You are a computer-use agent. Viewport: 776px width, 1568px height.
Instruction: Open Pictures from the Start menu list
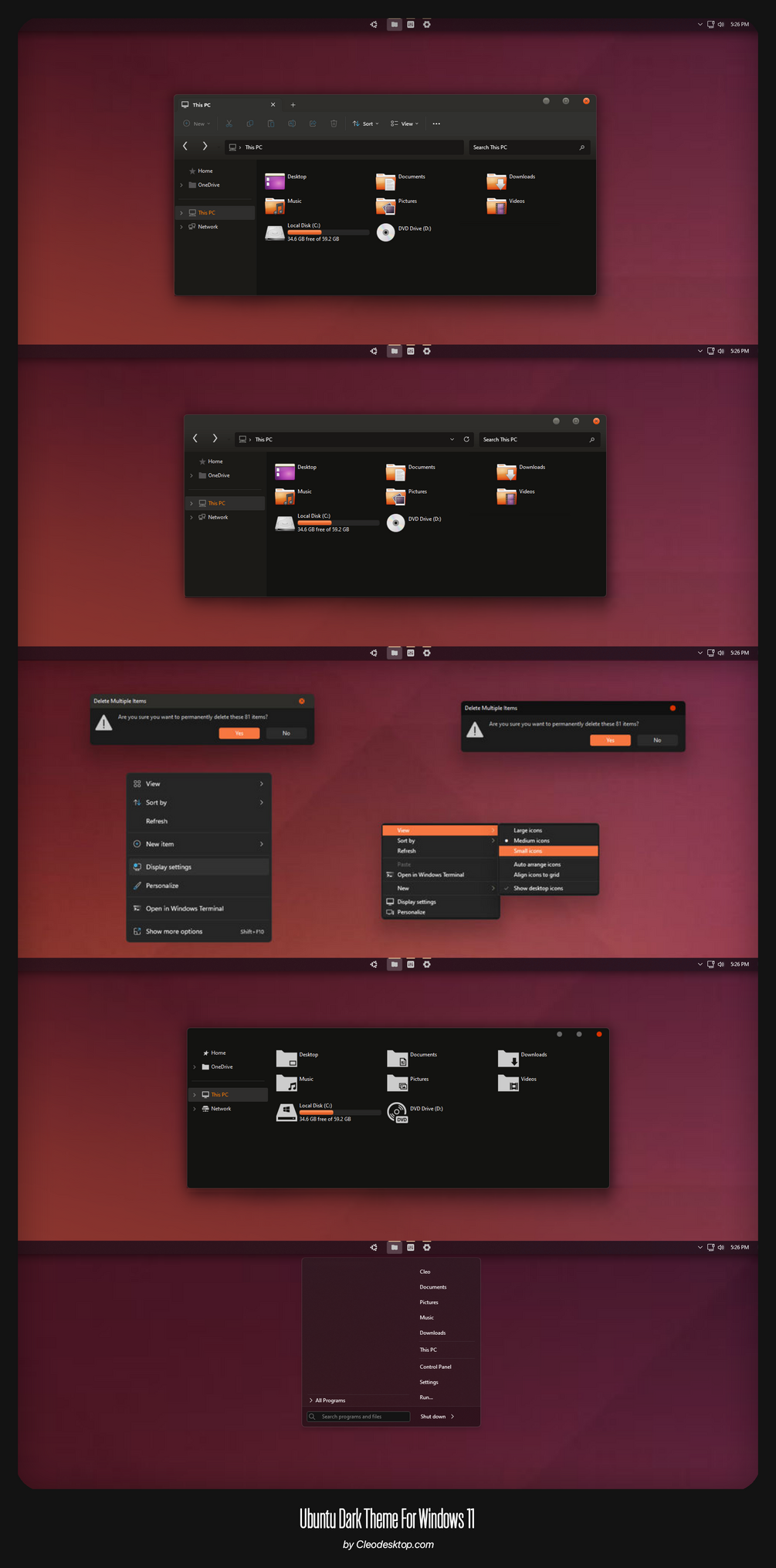(429, 1303)
